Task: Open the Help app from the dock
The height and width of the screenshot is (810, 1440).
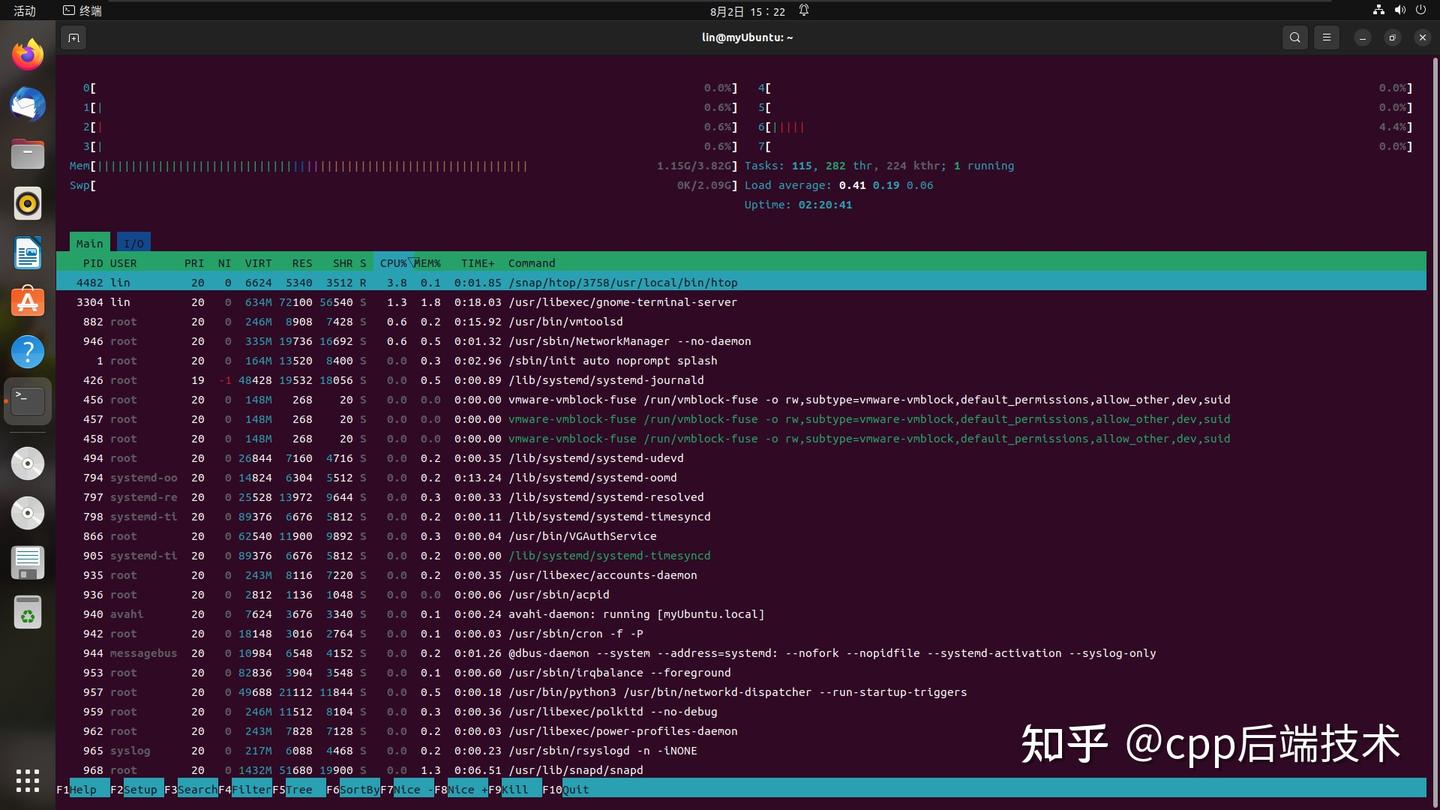Action: 27,351
